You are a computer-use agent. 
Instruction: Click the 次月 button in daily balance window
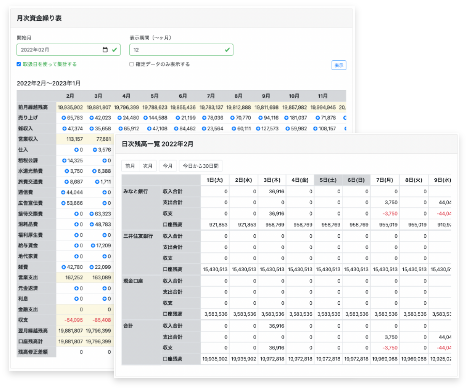148,166
